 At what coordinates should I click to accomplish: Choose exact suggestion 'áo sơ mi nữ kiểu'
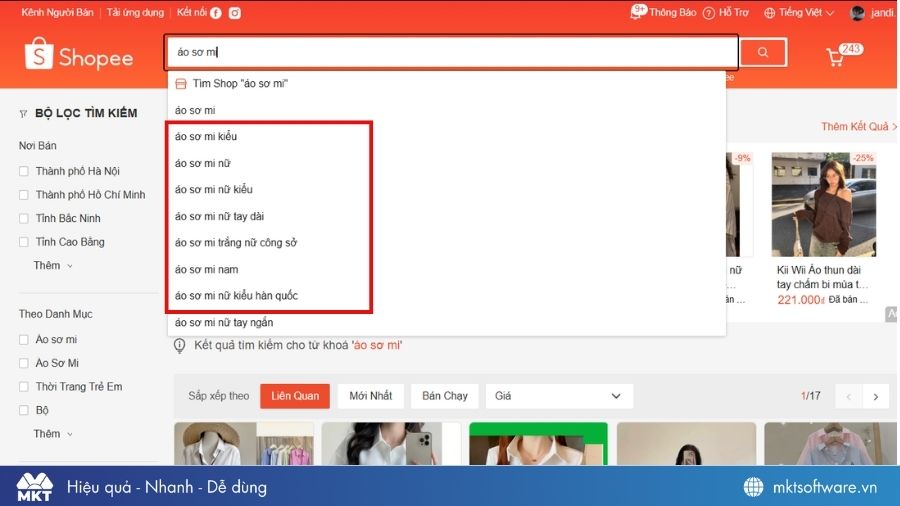tap(447, 189)
